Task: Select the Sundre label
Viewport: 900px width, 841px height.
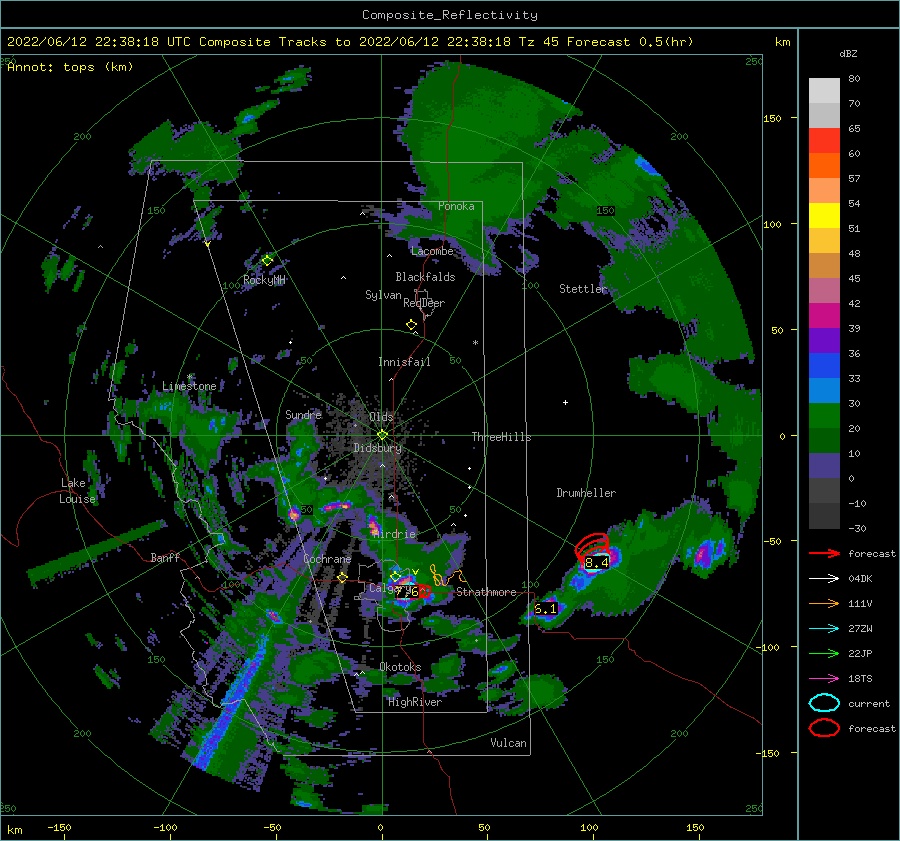Action: click(x=304, y=414)
